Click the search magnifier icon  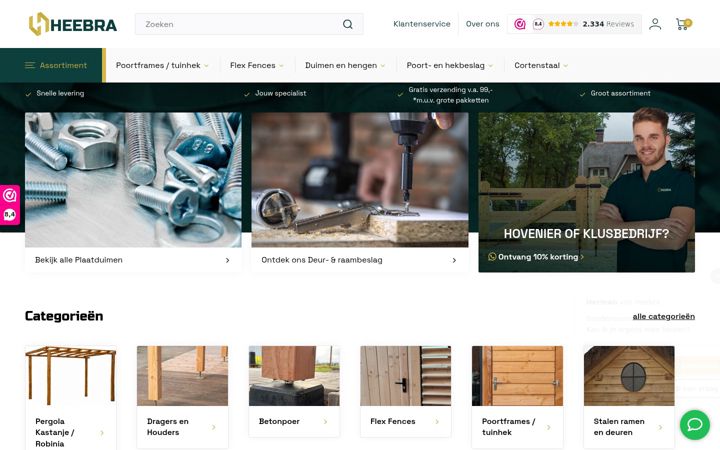tap(348, 24)
